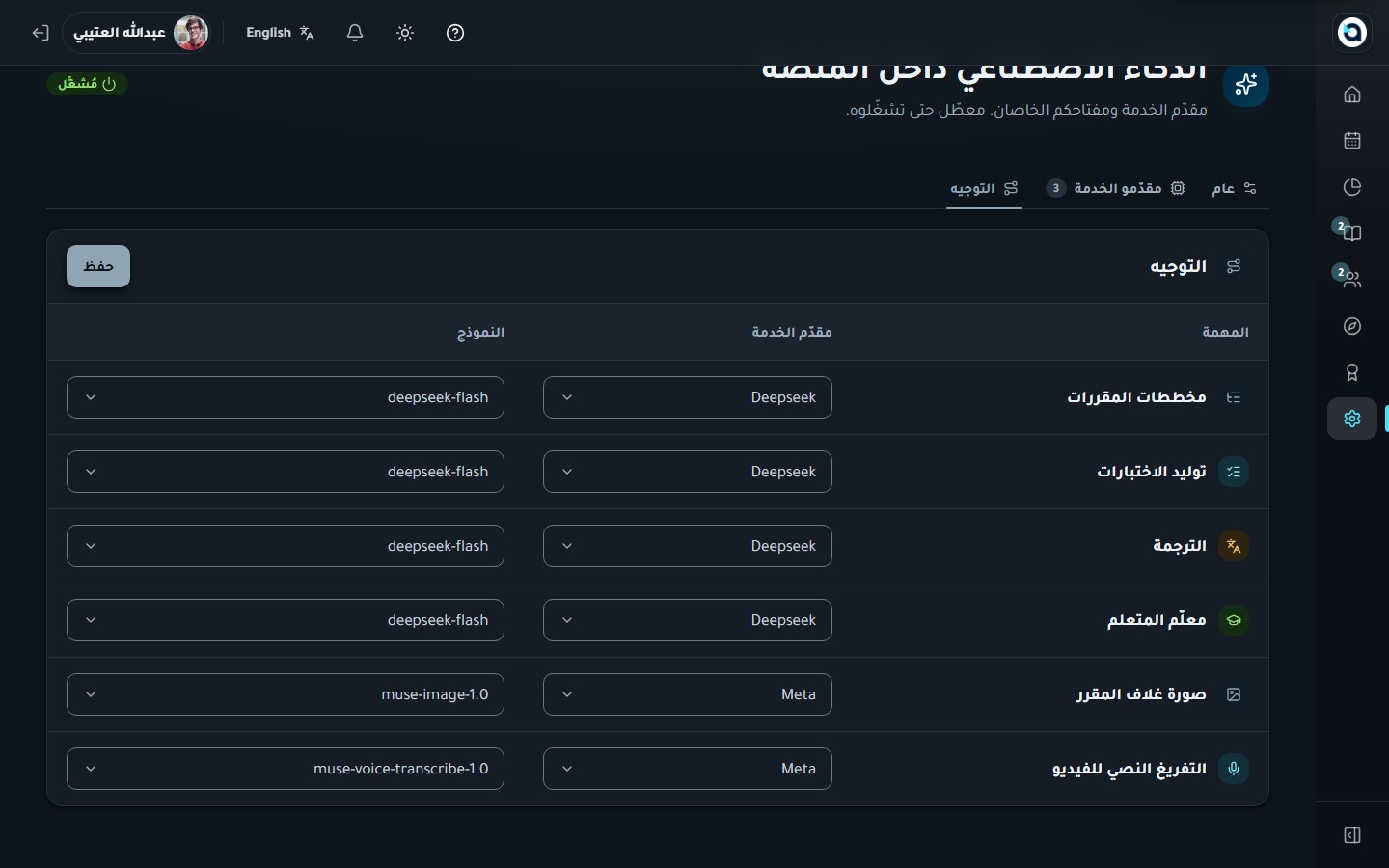Click the الترجمة row translate icon
This screenshot has width=1389, height=868.
click(x=1233, y=546)
